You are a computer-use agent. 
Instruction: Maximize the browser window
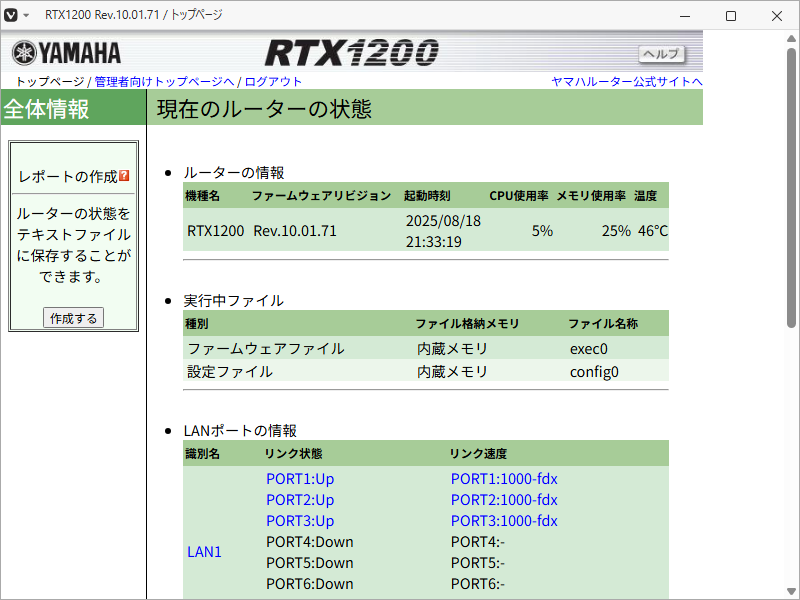click(x=731, y=16)
